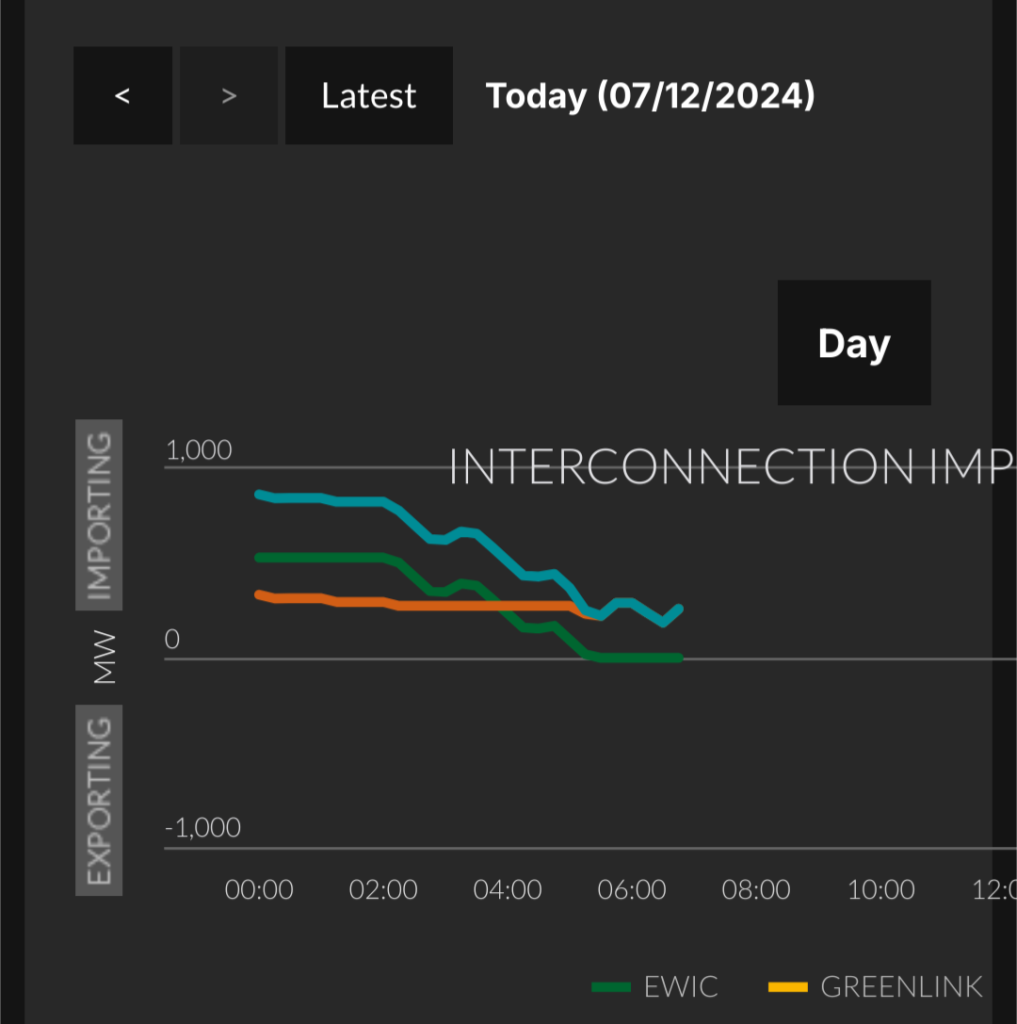Click the teal line at its 00:00 start
The width and height of the screenshot is (1017, 1024).
pyautogui.click(x=259, y=494)
